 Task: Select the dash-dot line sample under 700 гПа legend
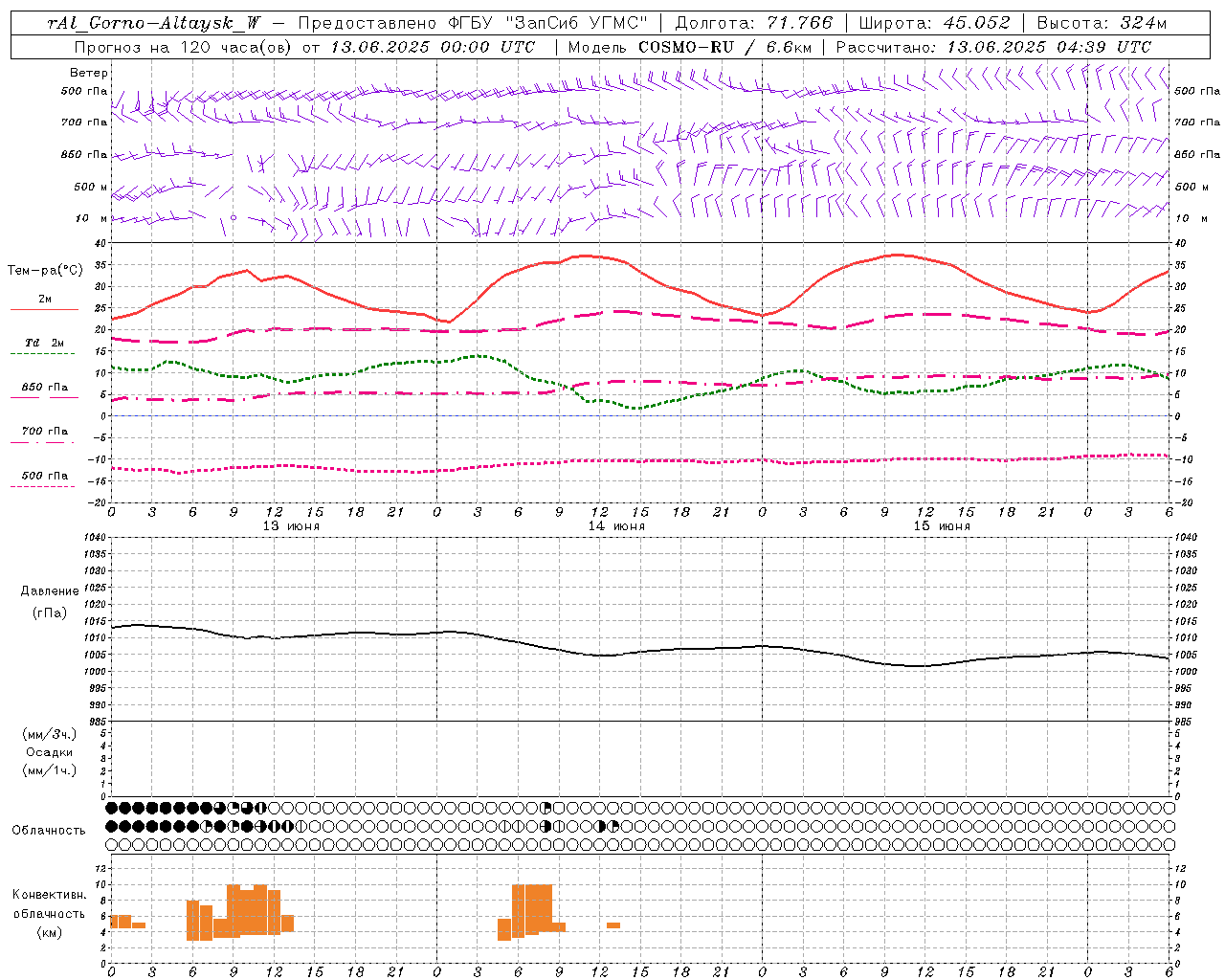(x=43, y=442)
